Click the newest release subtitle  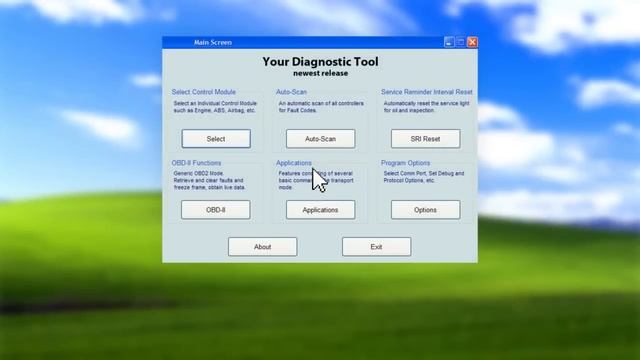(x=320, y=73)
